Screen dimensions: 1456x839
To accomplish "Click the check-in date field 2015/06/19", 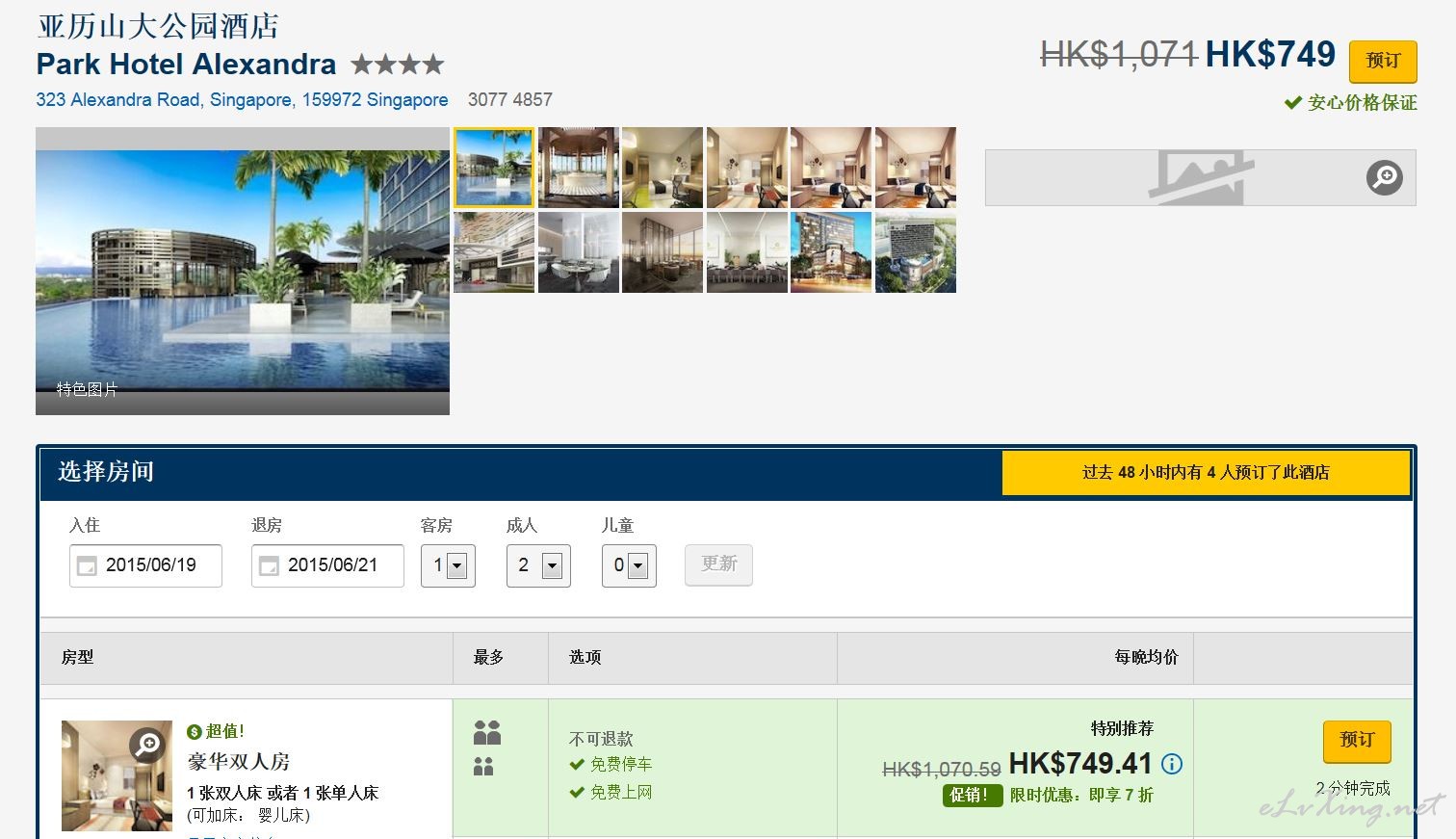I will [145, 565].
